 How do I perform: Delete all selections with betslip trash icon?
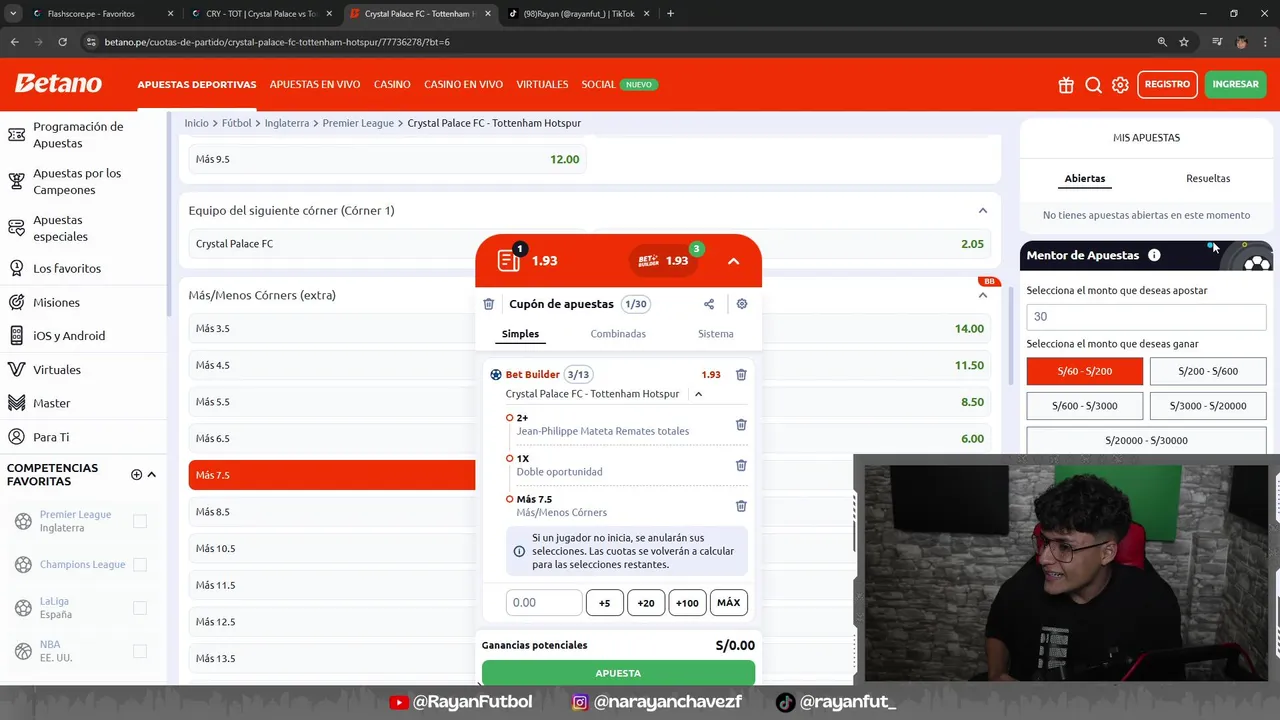[488, 304]
